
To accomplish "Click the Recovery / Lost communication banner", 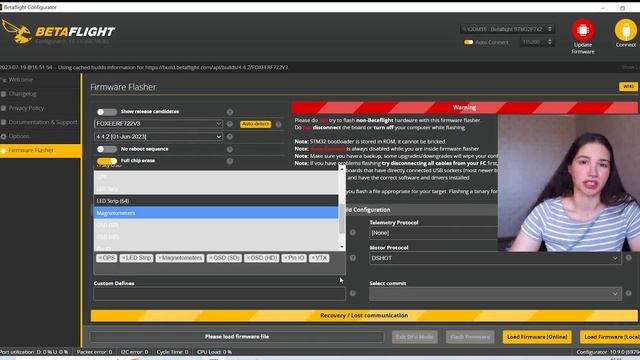I will [364, 316].
